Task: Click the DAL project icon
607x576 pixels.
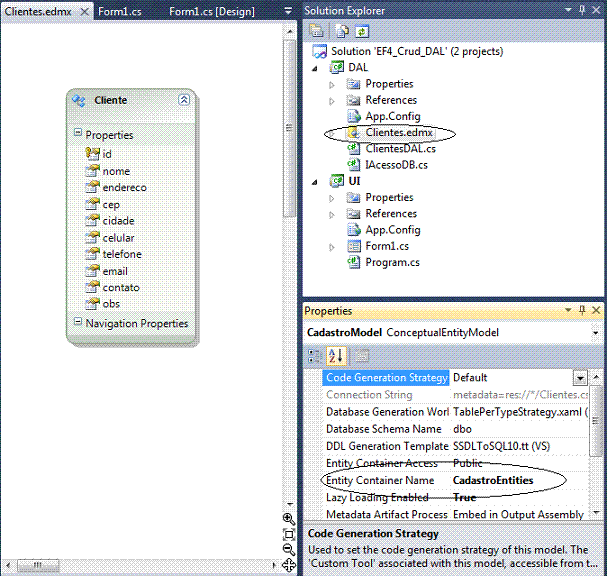Action: point(336,67)
